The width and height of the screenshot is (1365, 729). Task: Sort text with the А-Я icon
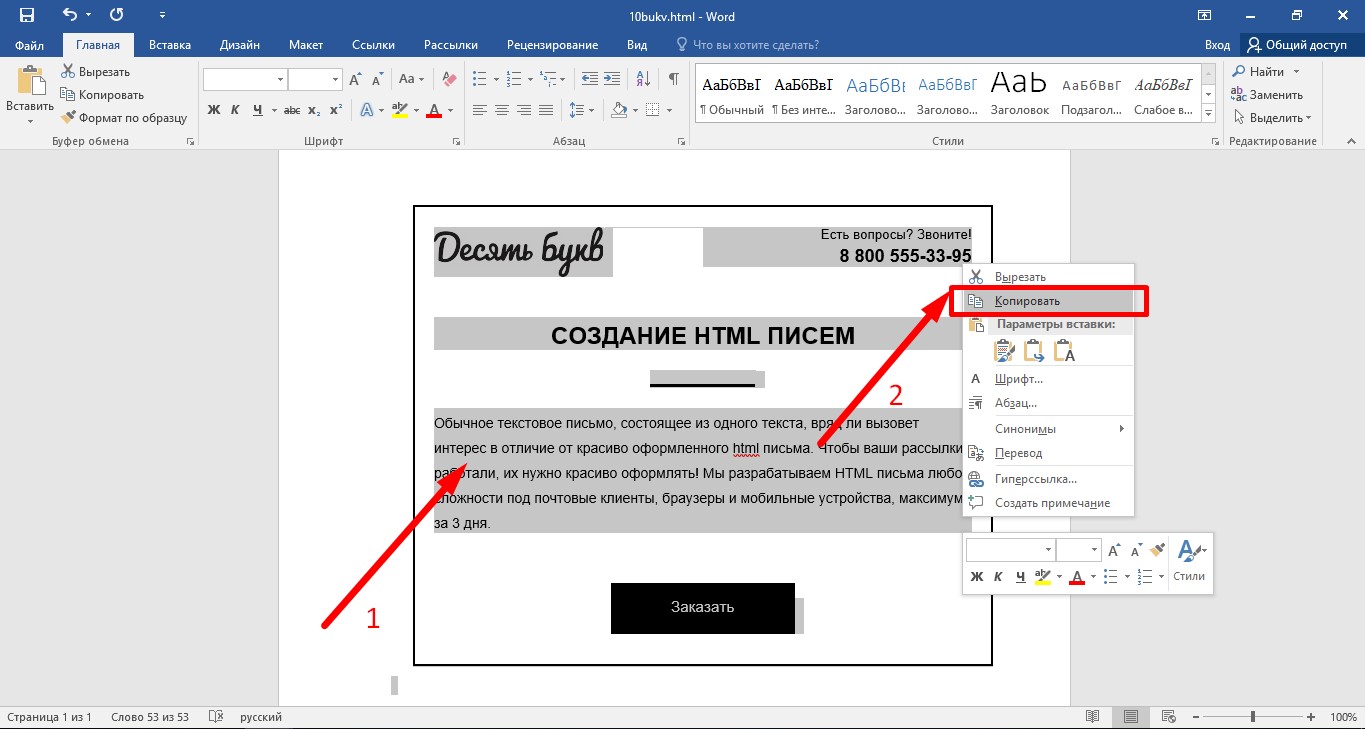(x=644, y=79)
